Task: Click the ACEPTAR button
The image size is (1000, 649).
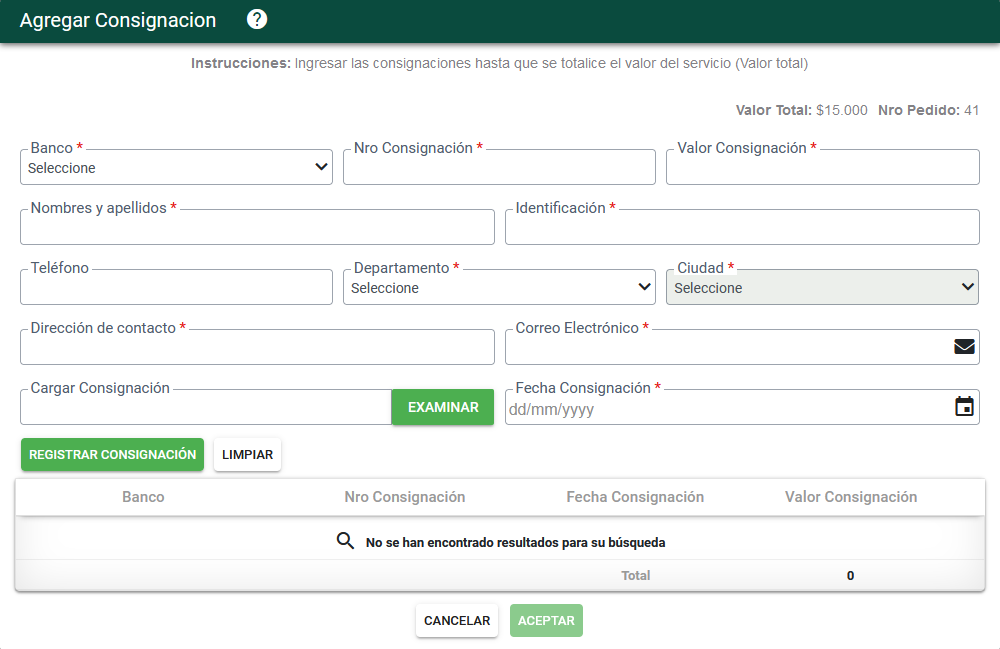Action: pyautogui.click(x=547, y=620)
